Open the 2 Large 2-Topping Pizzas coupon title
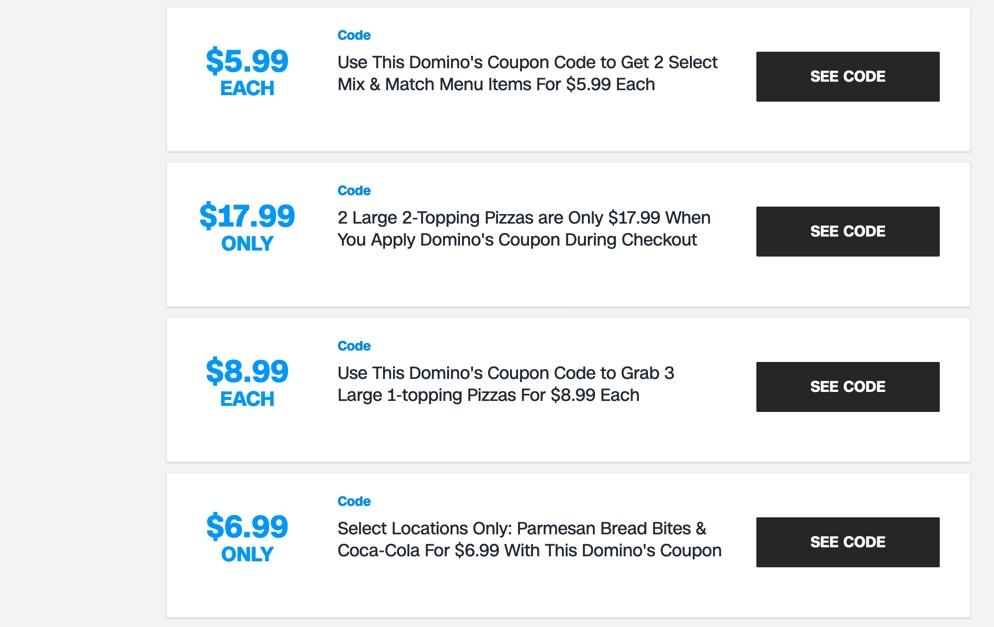The width and height of the screenshot is (994, 627). click(523, 228)
